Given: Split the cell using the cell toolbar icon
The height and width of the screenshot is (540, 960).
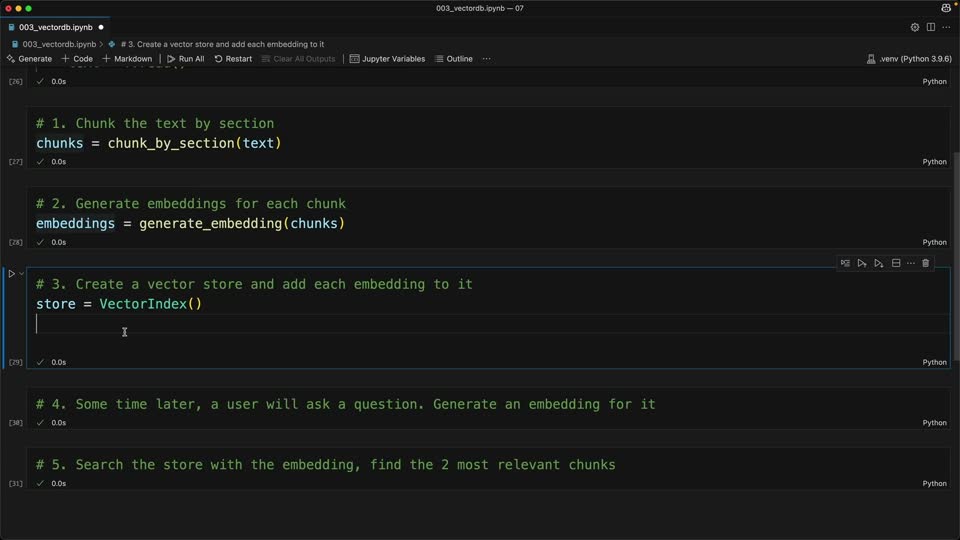Looking at the screenshot, I should click(x=896, y=263).
